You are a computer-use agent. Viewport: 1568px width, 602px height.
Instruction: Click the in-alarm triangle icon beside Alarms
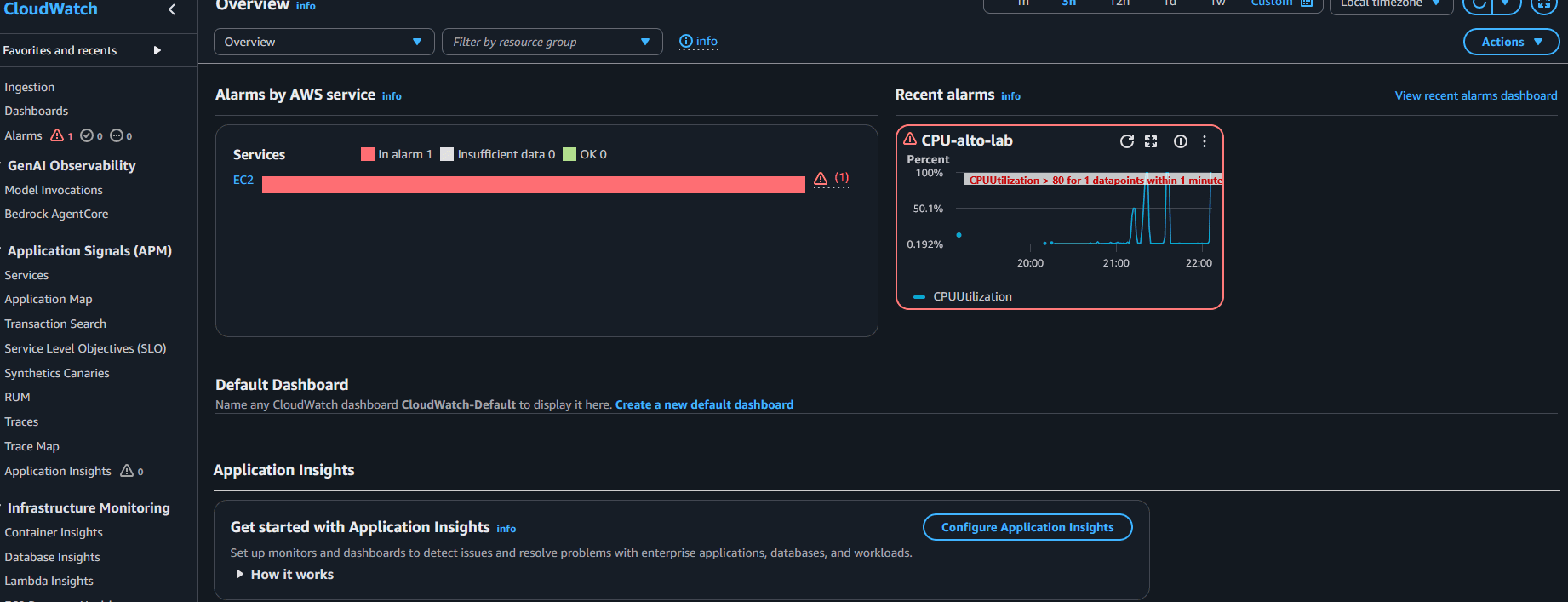(57, 135)
